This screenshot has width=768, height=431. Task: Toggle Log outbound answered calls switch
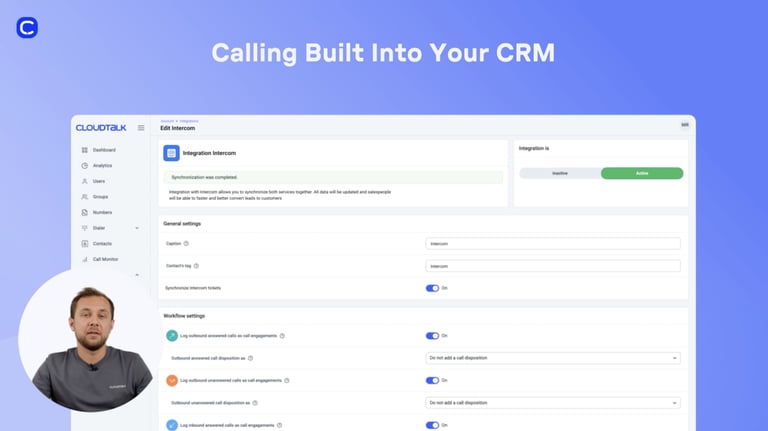(432, 336)
